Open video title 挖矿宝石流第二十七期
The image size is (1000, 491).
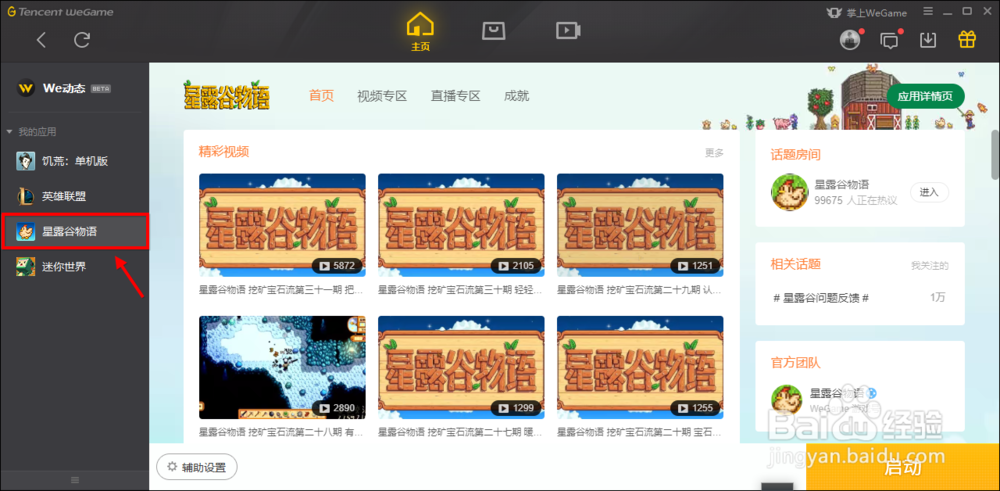coord(460,432)
